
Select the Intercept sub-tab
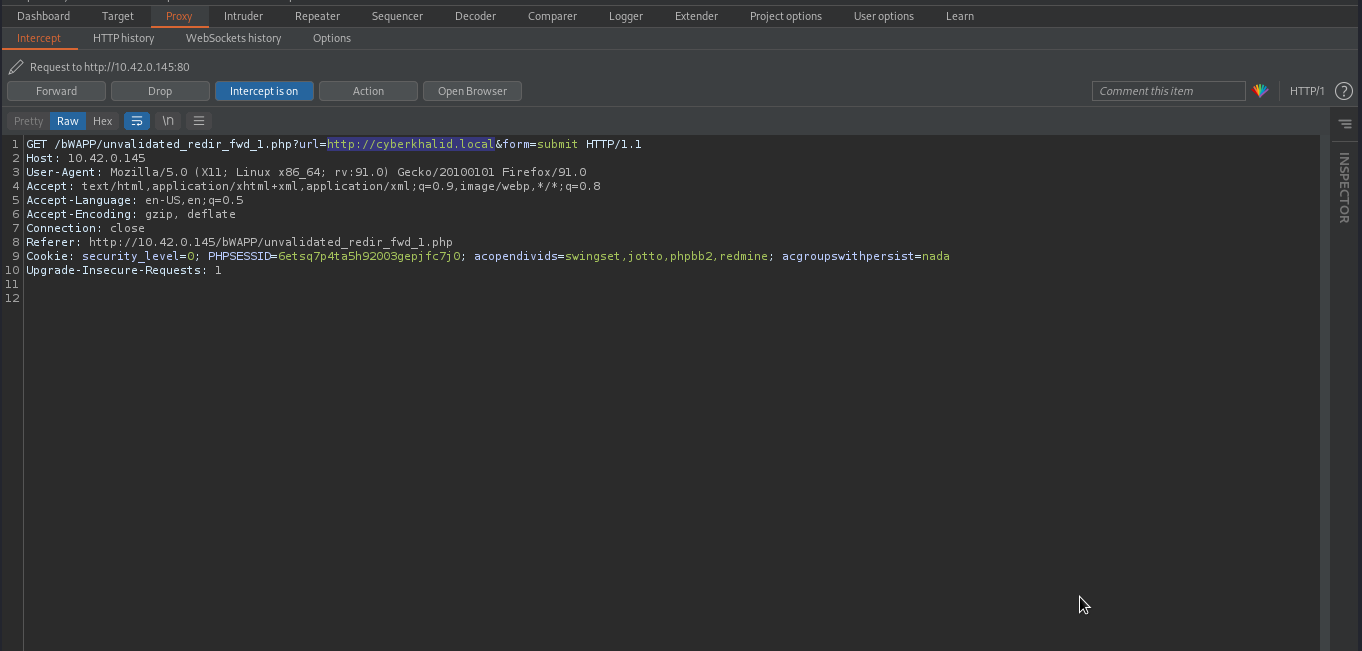39,38
